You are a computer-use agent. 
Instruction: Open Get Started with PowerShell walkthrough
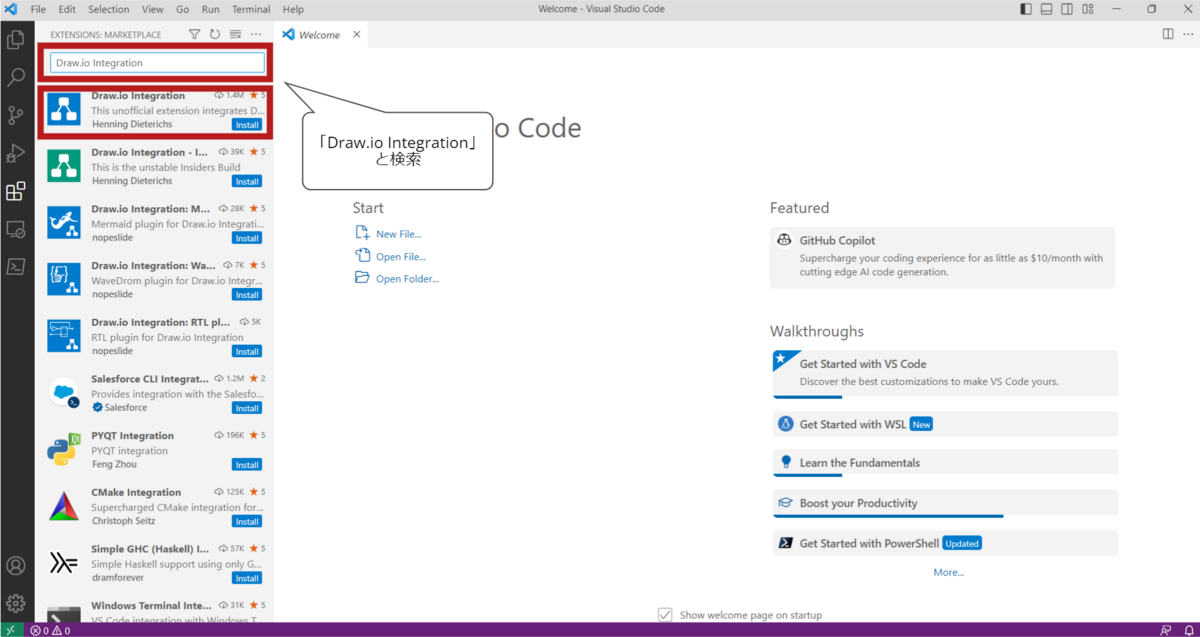(x=945, y=543)
